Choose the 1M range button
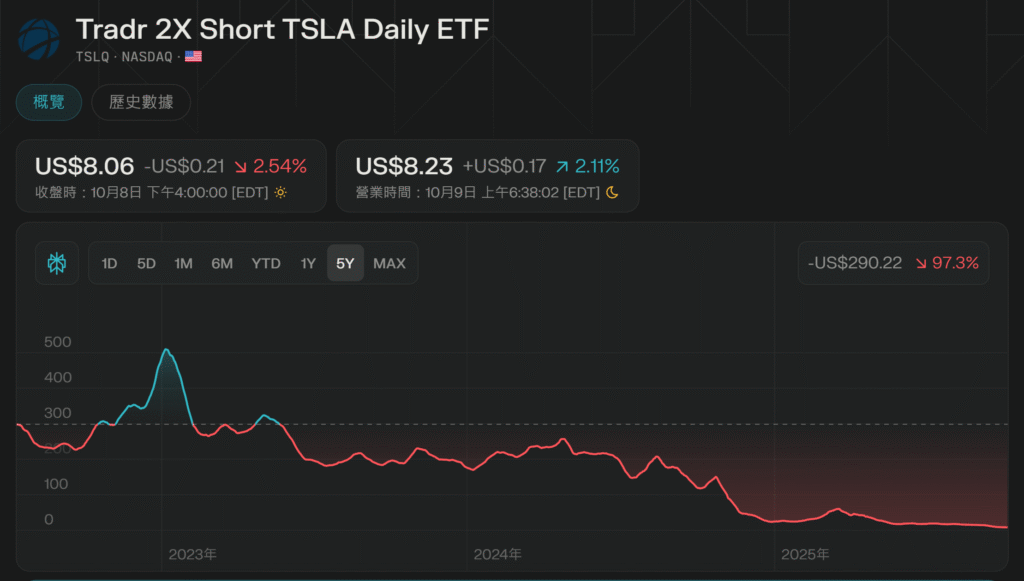Screen dimensions: 1024x581 [183, 263]
